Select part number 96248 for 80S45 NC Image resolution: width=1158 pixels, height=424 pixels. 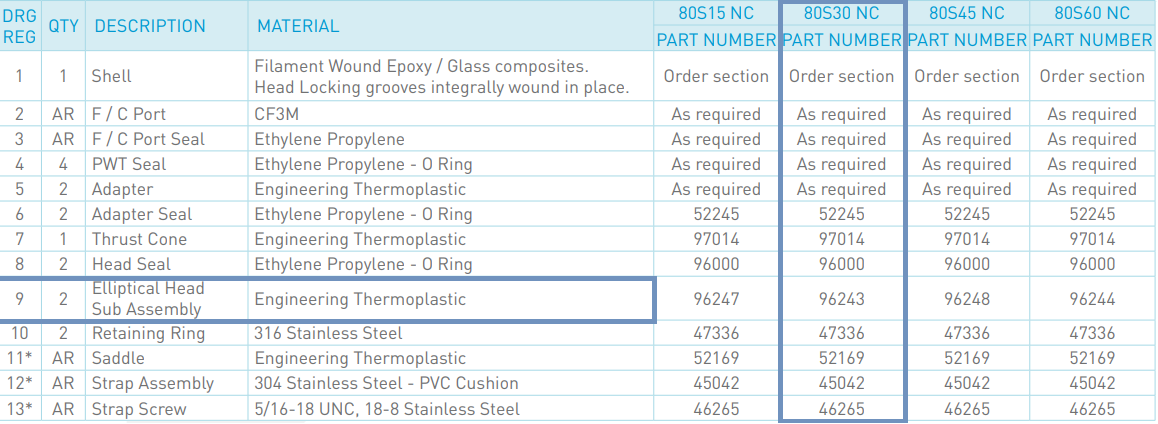967,299
